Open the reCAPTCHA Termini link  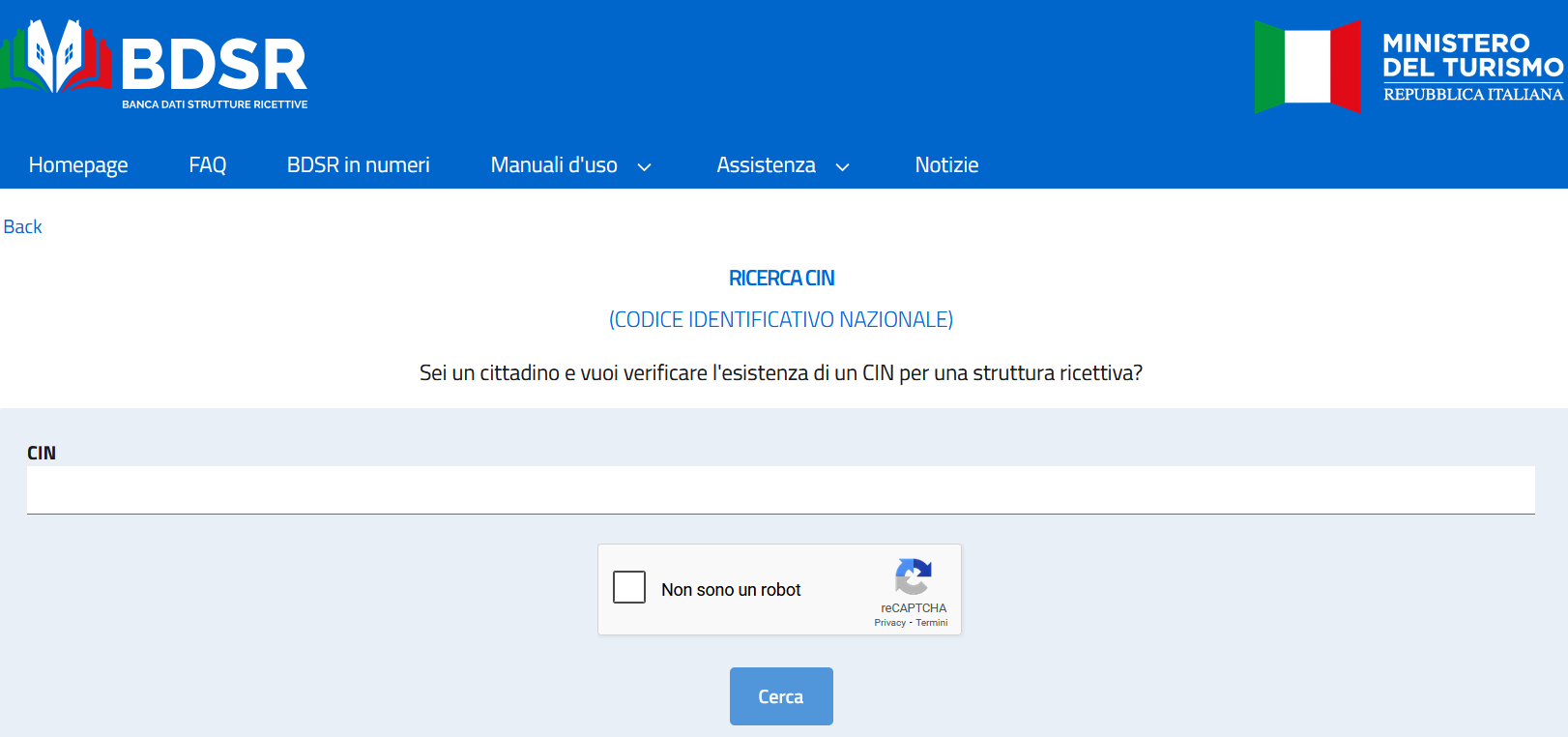pyautogui.click(x=932, y=623)
